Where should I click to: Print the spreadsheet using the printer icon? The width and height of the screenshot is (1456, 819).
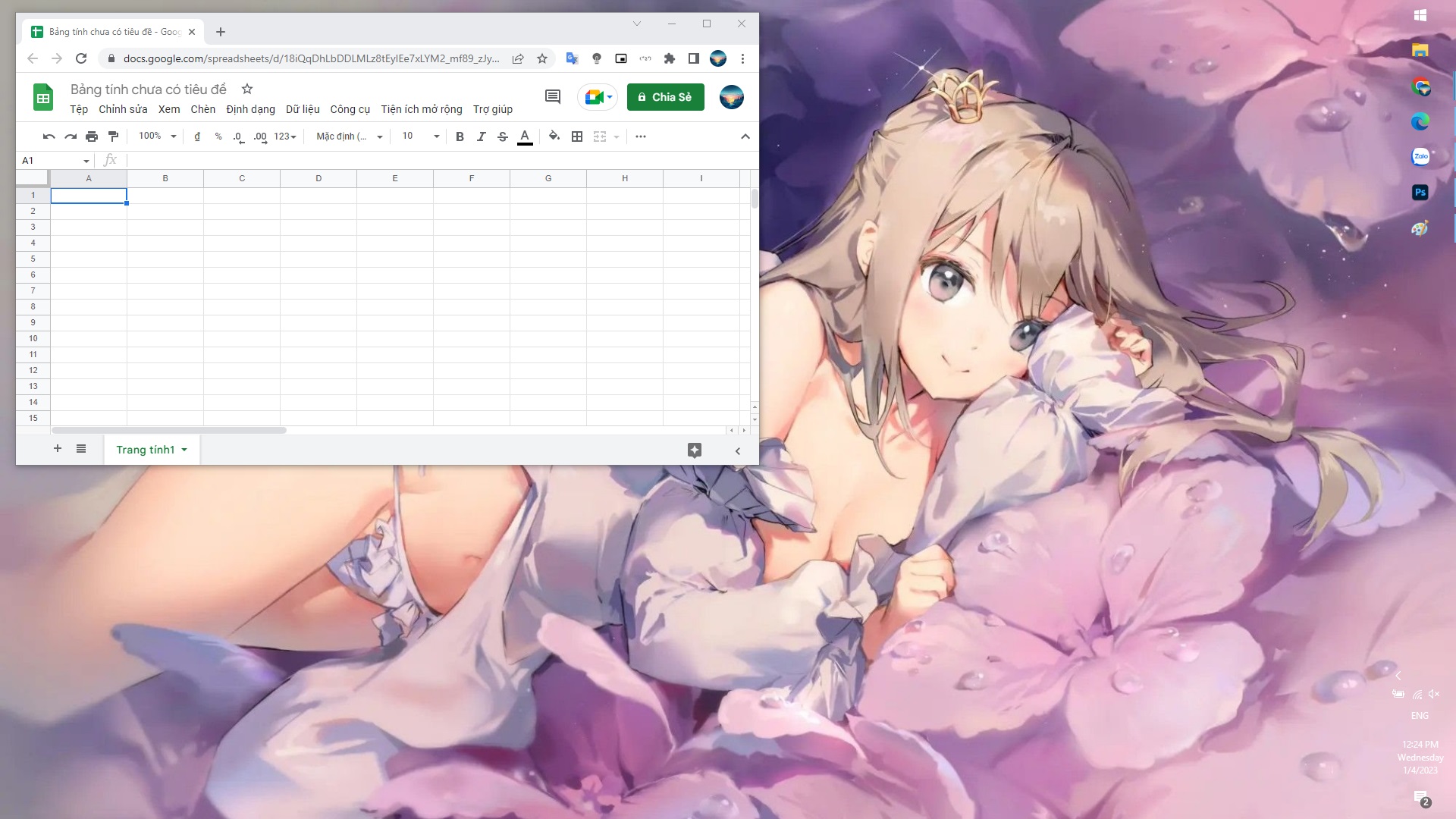pos(92,136)
